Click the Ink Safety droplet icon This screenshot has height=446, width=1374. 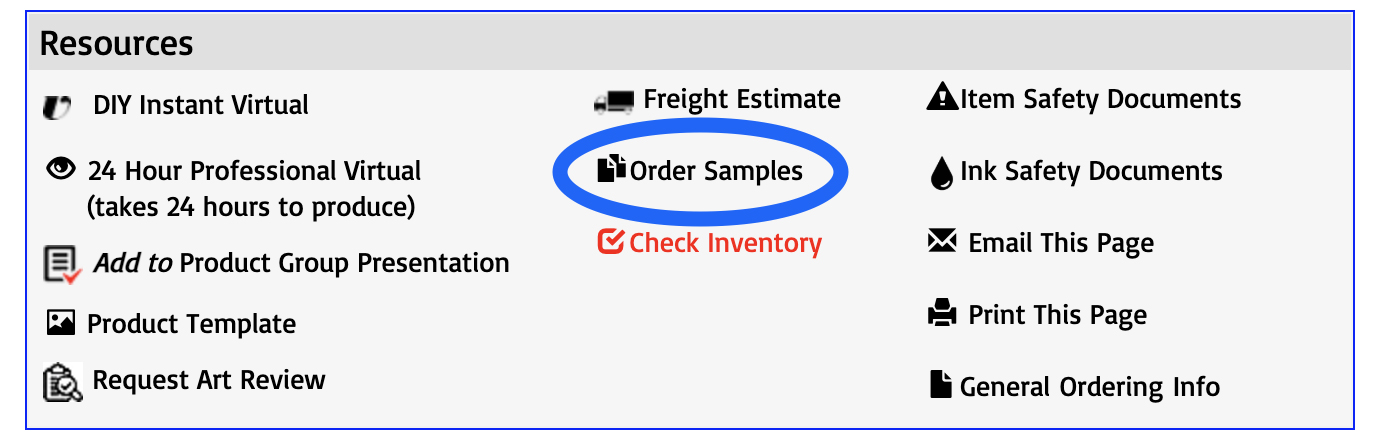941,174
